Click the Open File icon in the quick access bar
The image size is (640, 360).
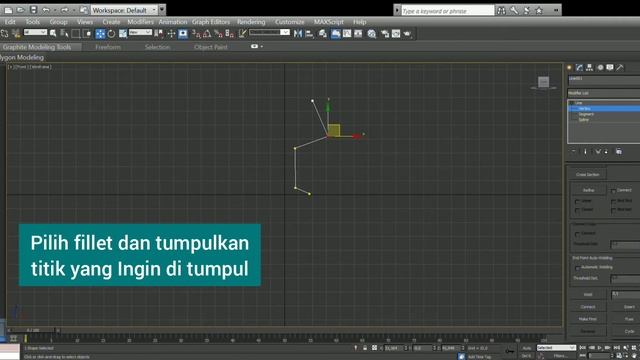coord(21,10)
